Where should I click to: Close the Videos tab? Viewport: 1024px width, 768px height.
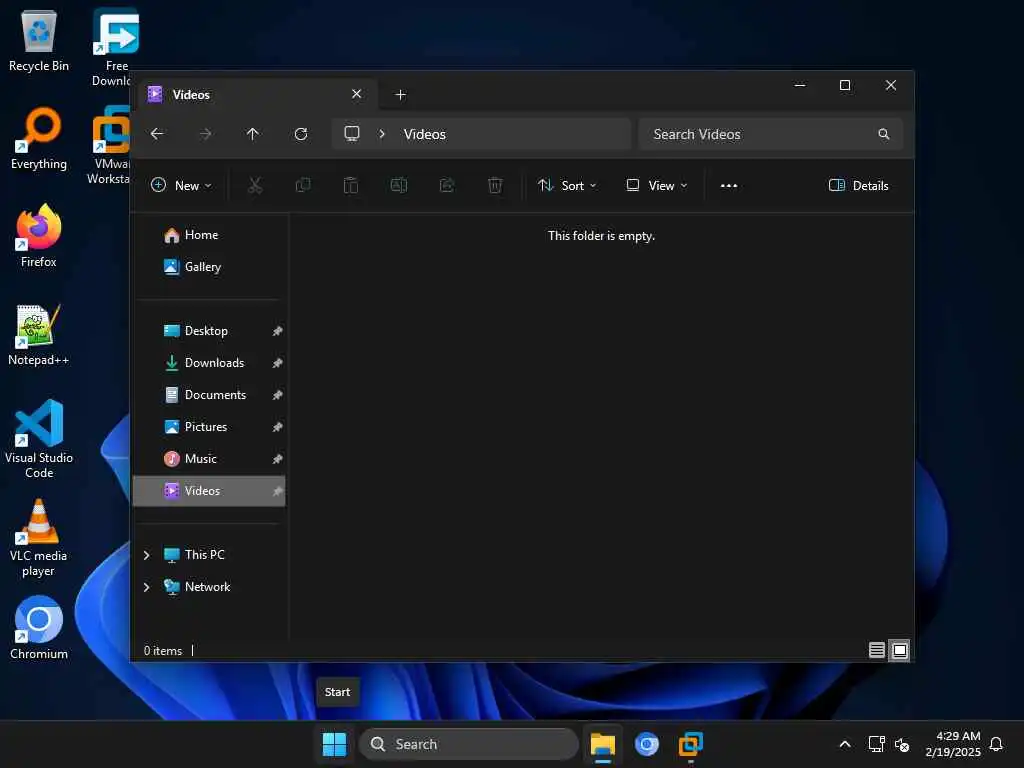[x=357, y=94]
